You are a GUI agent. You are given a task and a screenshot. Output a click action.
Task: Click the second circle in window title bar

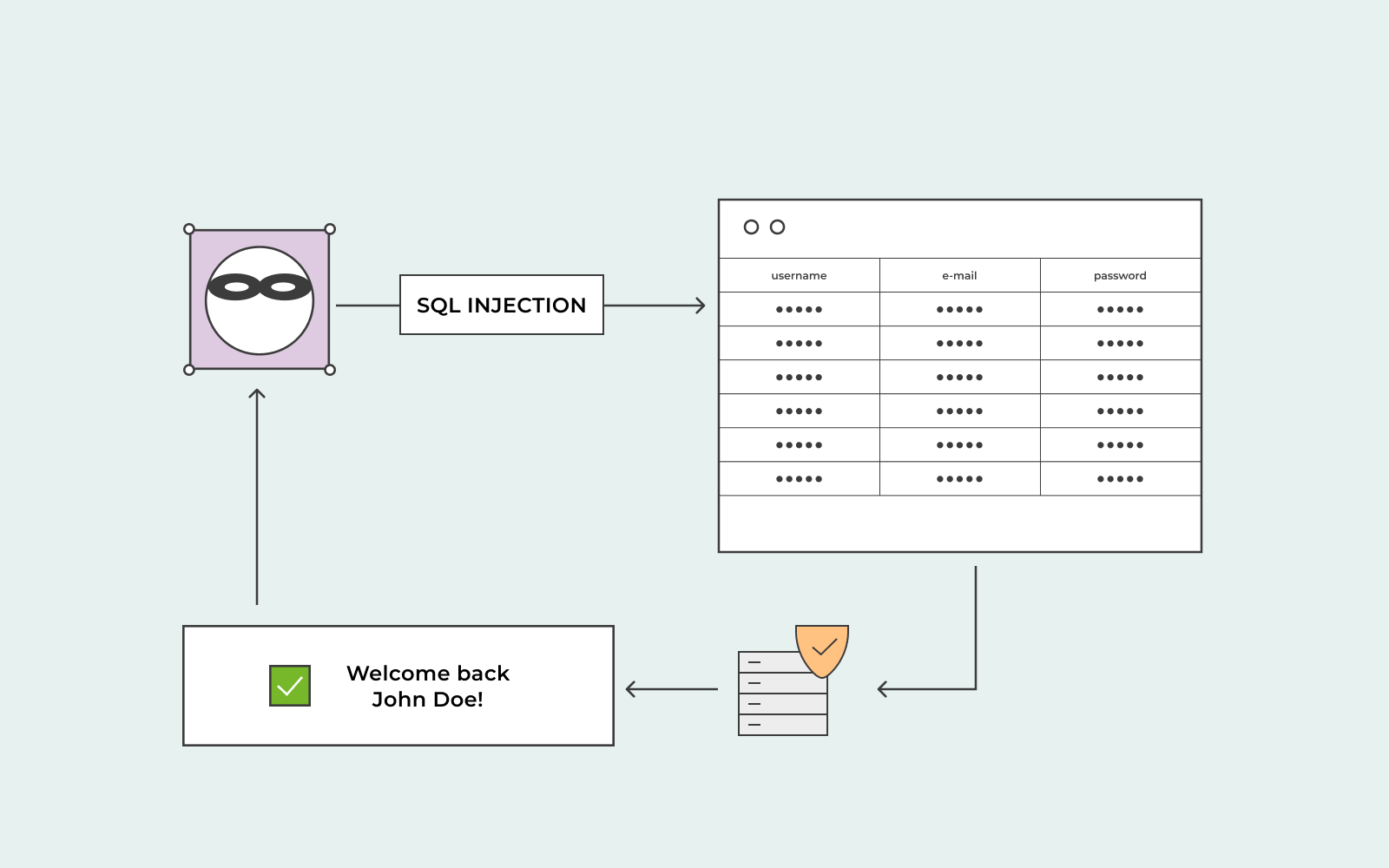(x=778, y=227)
